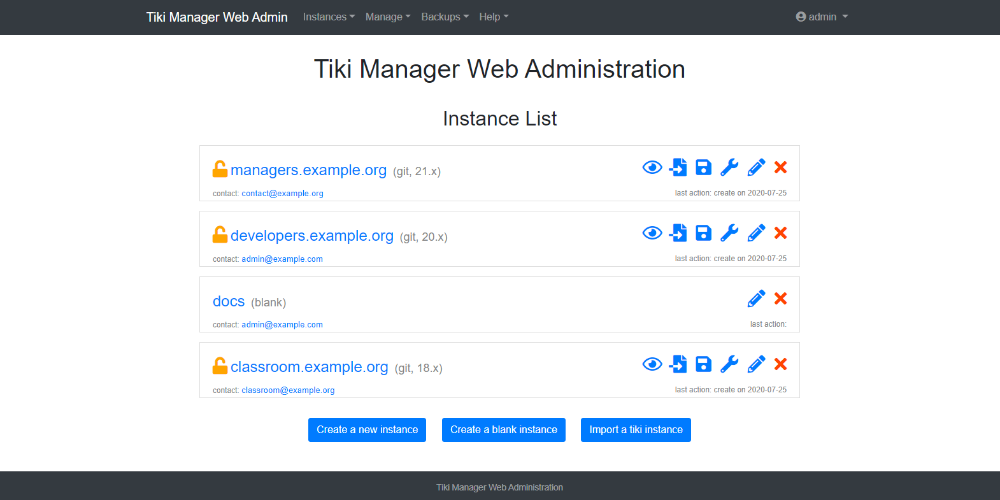Click the backup disk icon for classroom.example.org

click(x=703, y=364)
